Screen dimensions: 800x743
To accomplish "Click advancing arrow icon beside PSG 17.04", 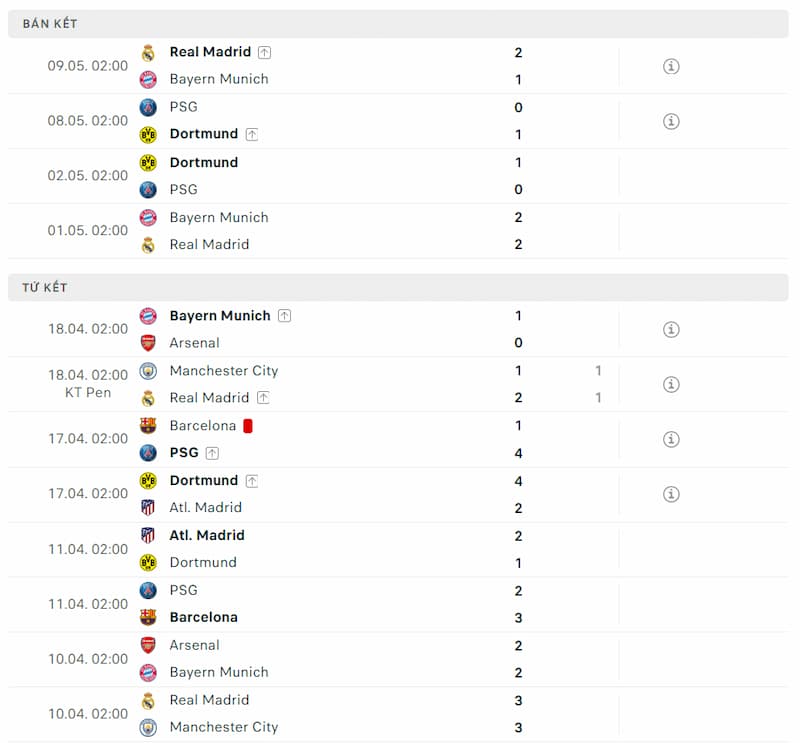I will tap(212, 453).
